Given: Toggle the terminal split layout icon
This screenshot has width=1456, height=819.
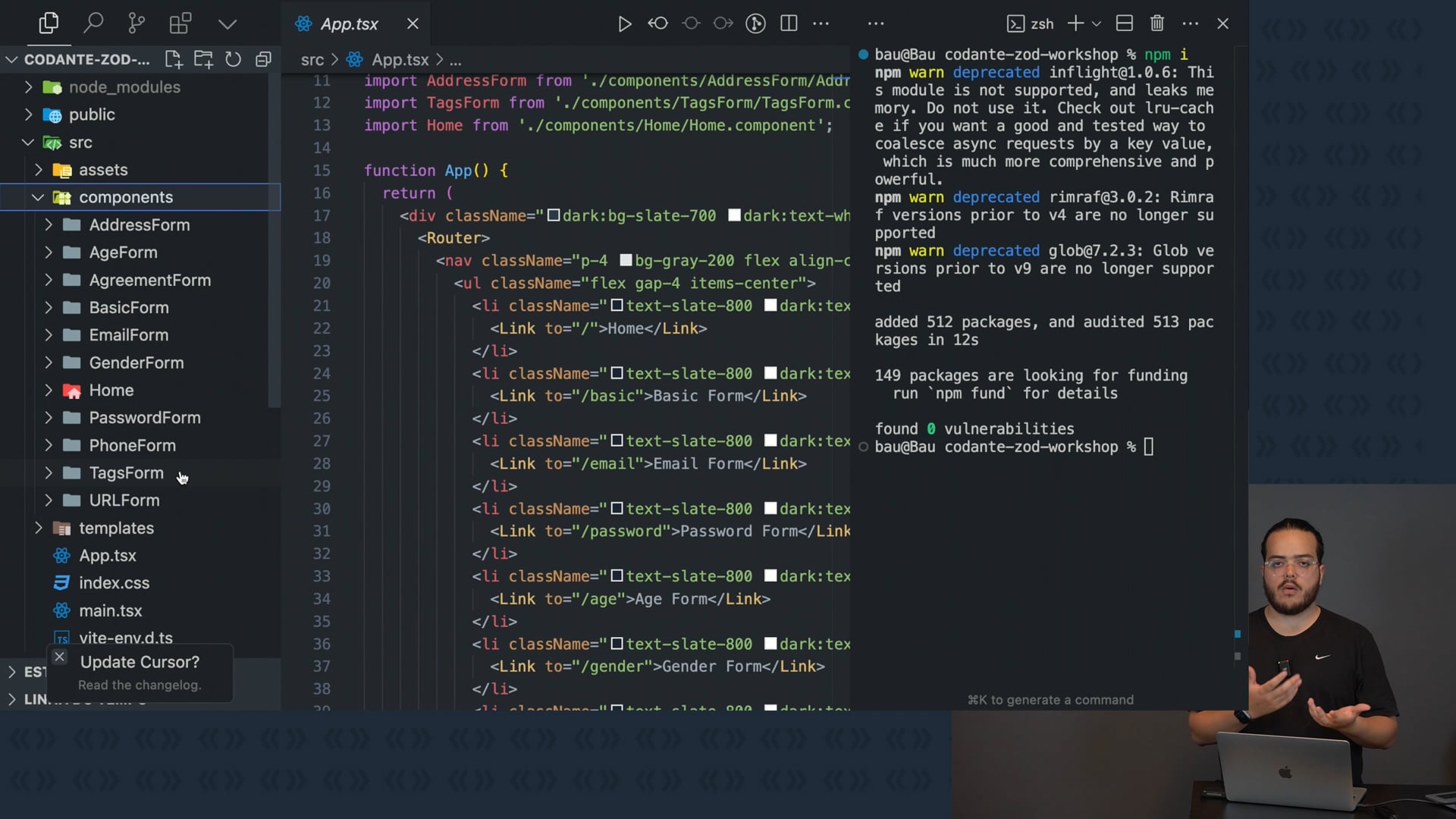Looking at the screenshot, I should [x=1125, y=24].
